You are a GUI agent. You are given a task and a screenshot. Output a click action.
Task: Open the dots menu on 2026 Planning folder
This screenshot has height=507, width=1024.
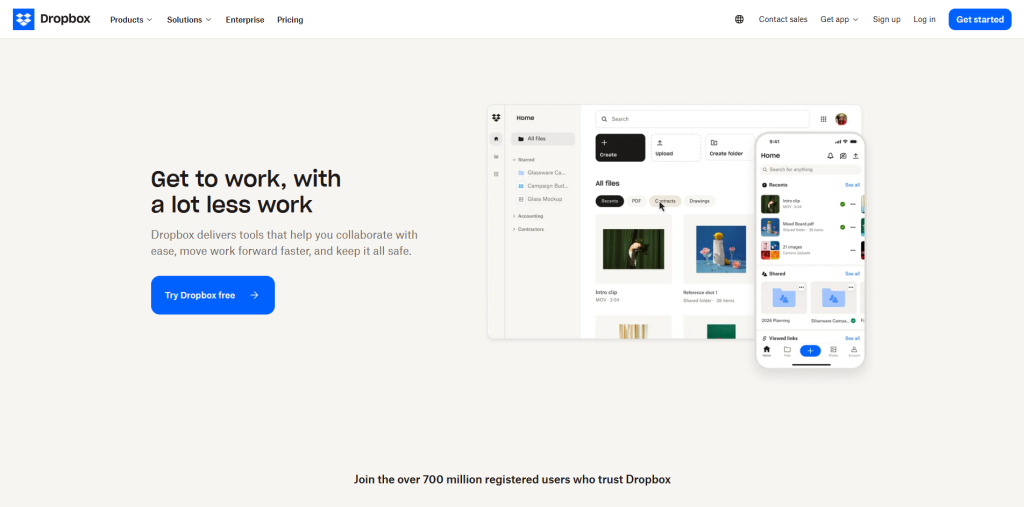coord(801,287)
